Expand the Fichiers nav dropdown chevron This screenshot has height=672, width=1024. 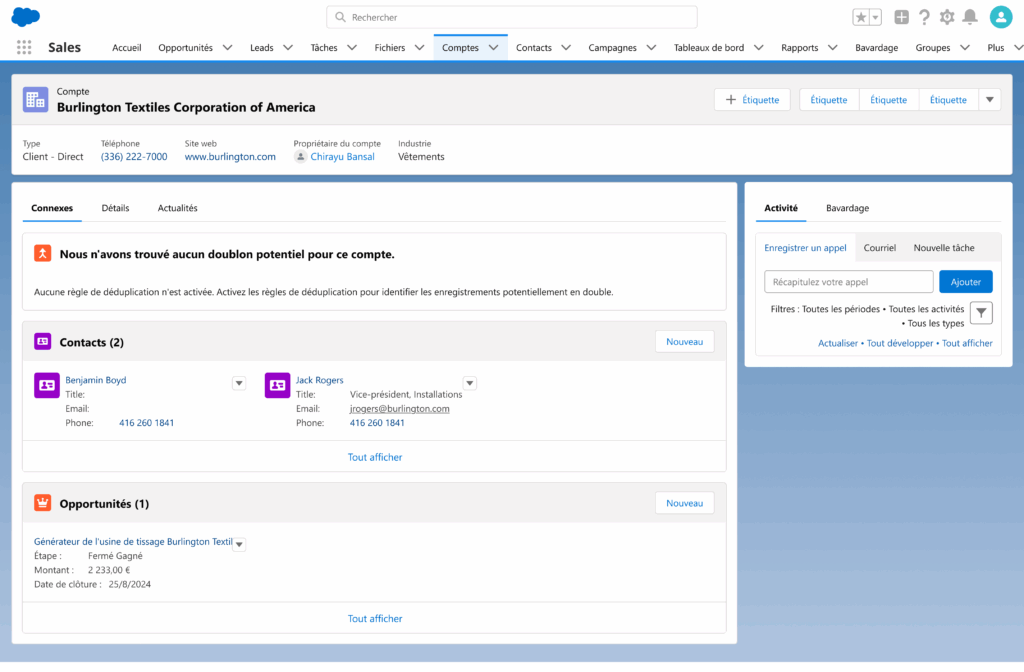coord(419,48)
